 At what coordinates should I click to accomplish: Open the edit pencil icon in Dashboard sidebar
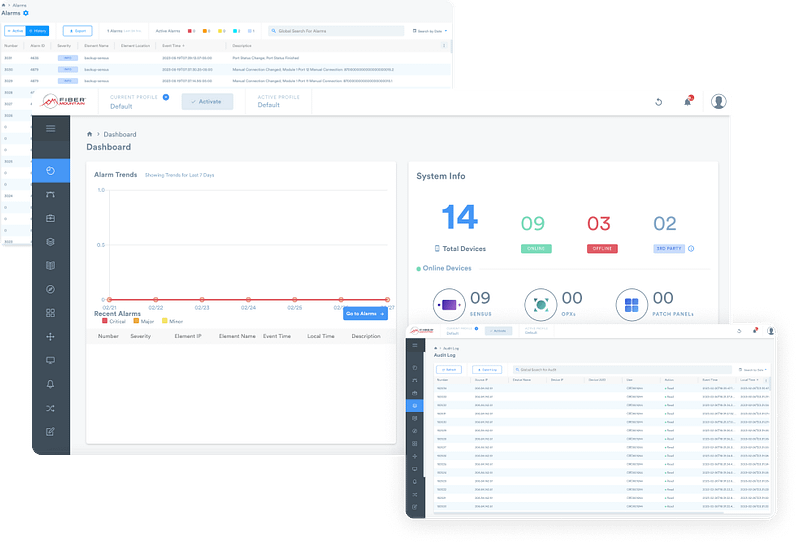[x=51, y=432]
